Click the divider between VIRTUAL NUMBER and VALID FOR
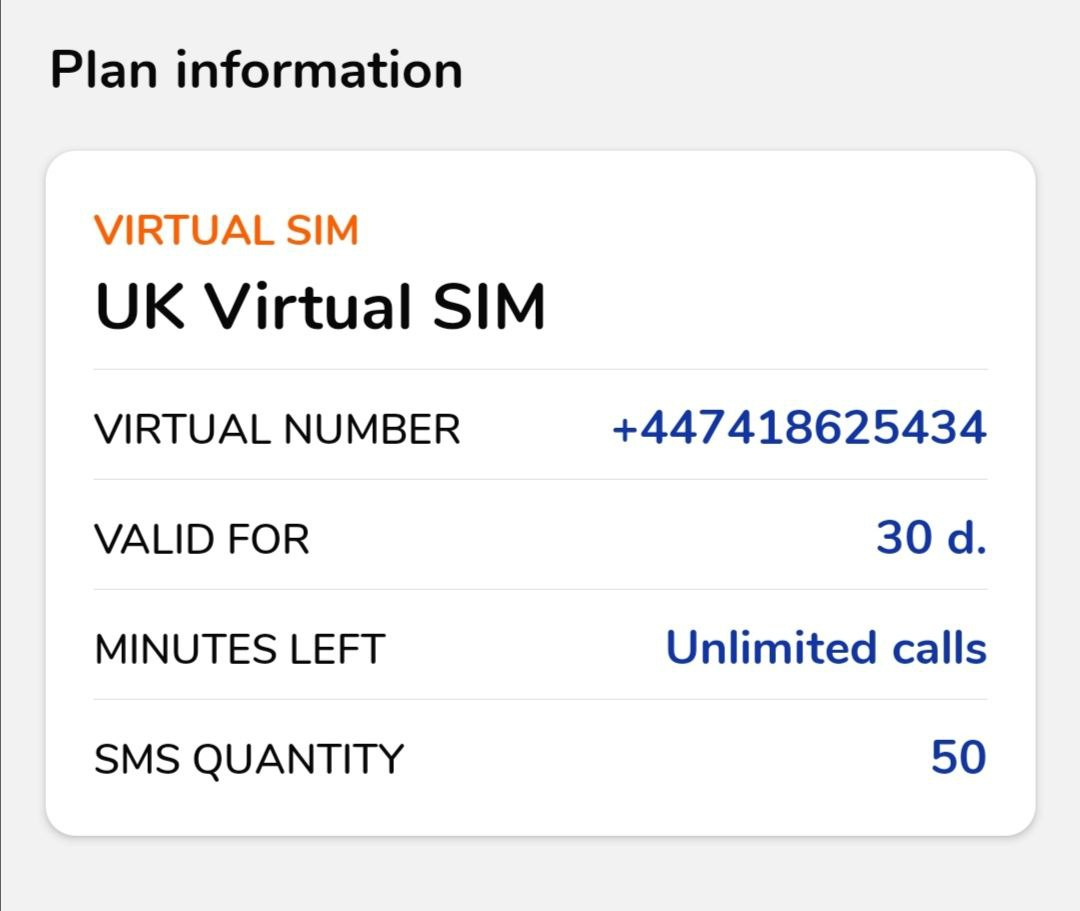This screenshot has width=1080, height=911. [540, 479]
